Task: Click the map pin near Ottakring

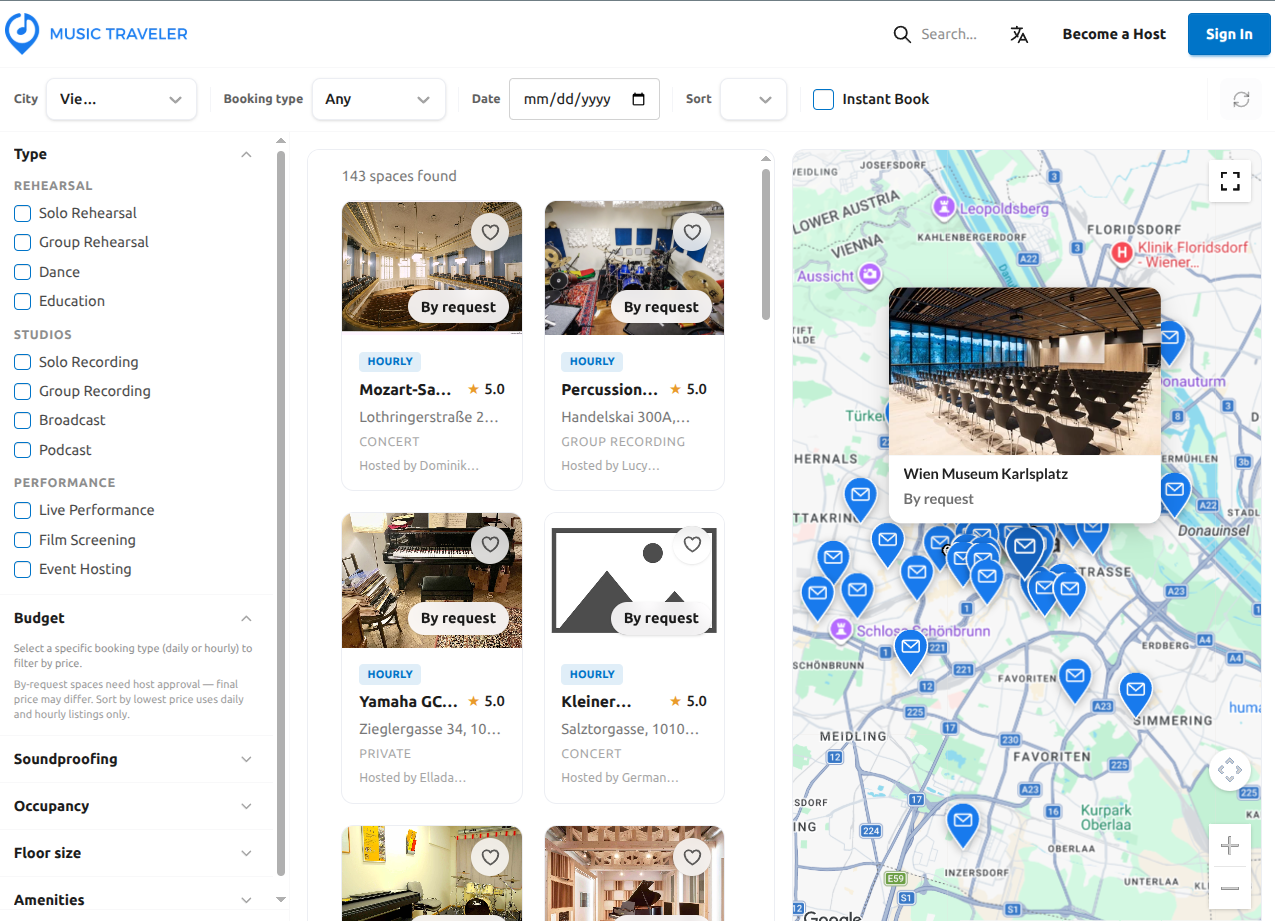Action: tap(860, 497)
